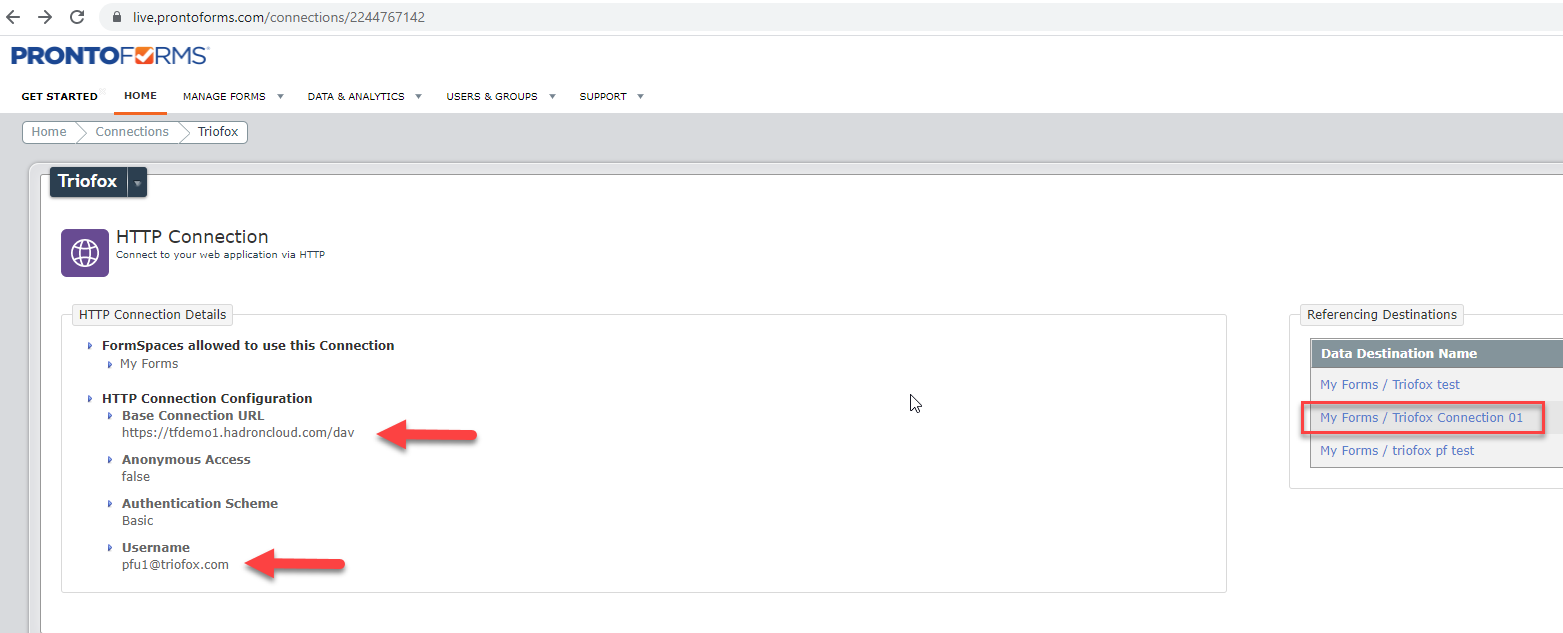Open the My Forms / triofox pf test destination
This screenshot has width=1563, height=633.
[1397, 451]
